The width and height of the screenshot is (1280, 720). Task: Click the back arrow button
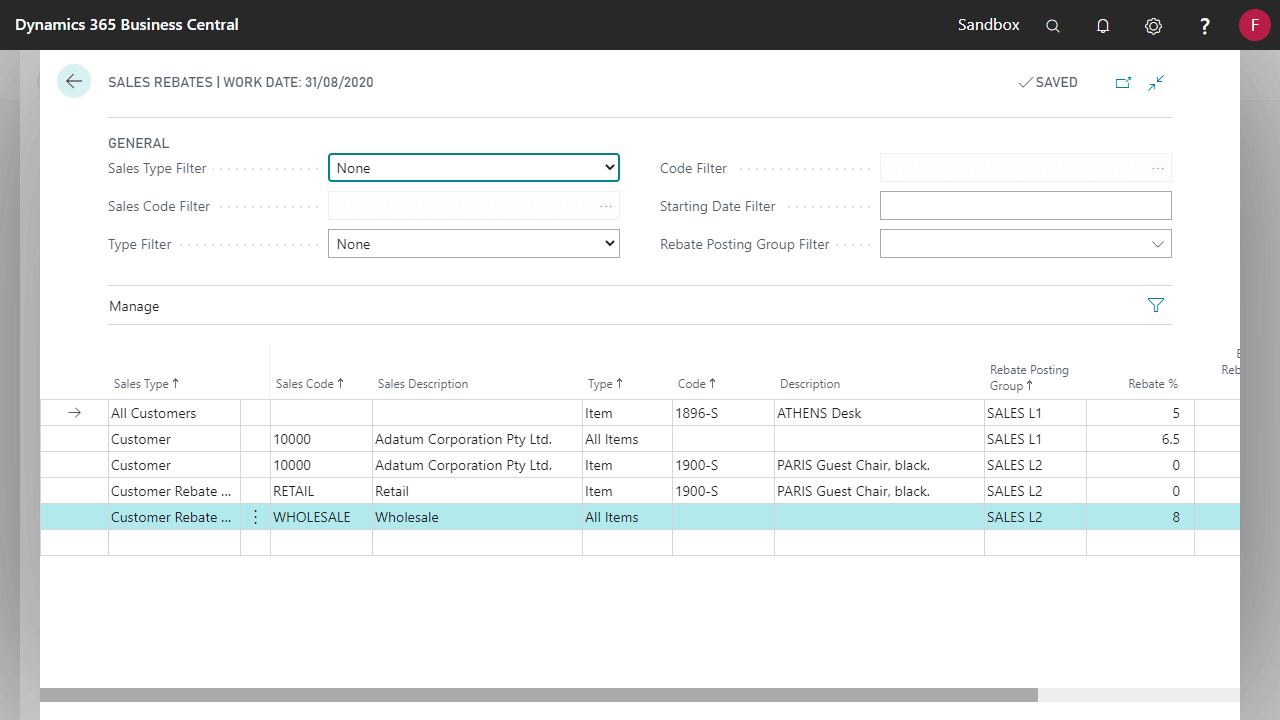(x=74, y=81)
